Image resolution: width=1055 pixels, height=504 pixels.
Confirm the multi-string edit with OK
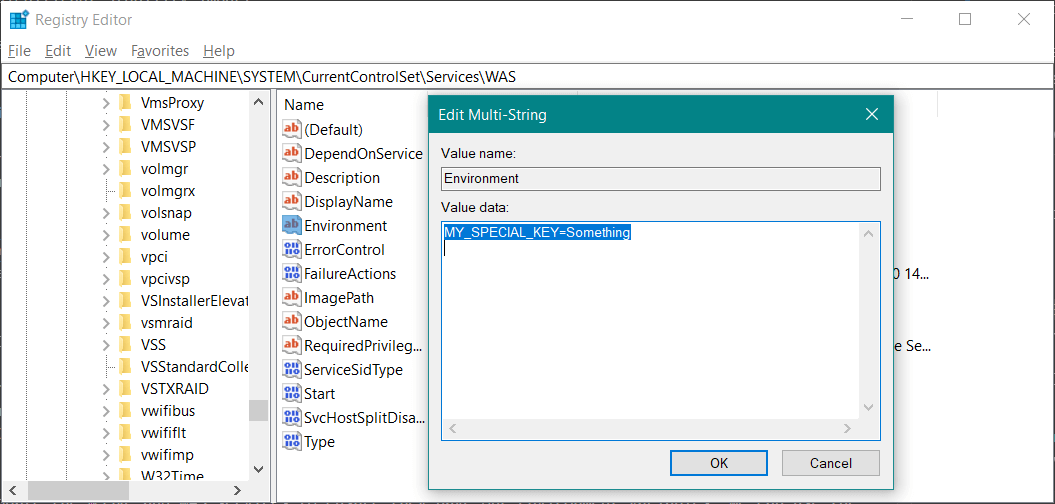tap(719, 463)
